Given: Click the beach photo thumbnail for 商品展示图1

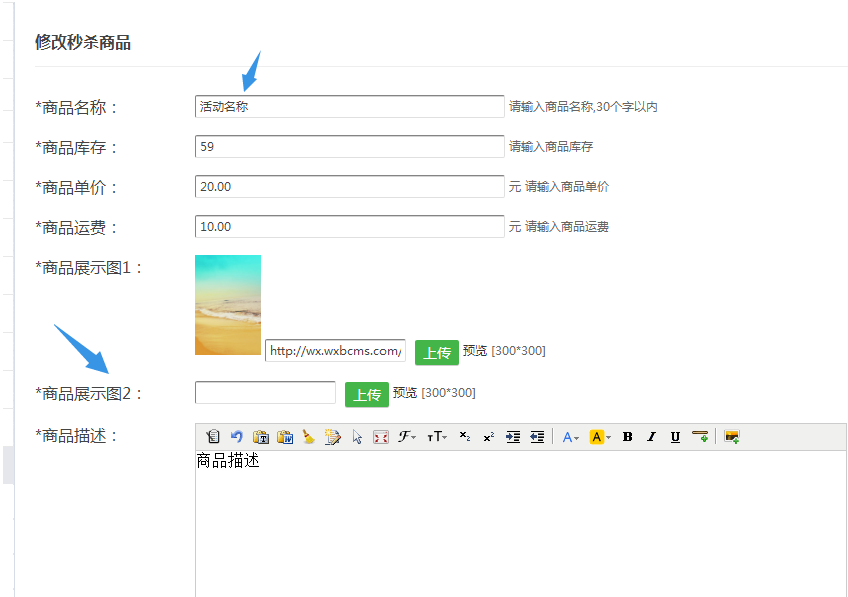Looking at the screenshot, I should pyautogui.click(x=228, y=304).
